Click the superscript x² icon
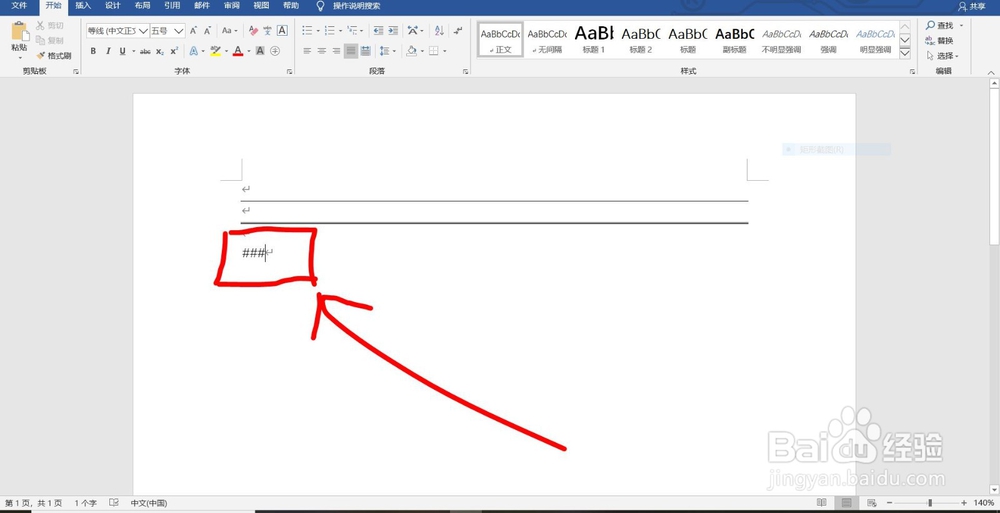1000x513 pixels. [x=174, y=51]
